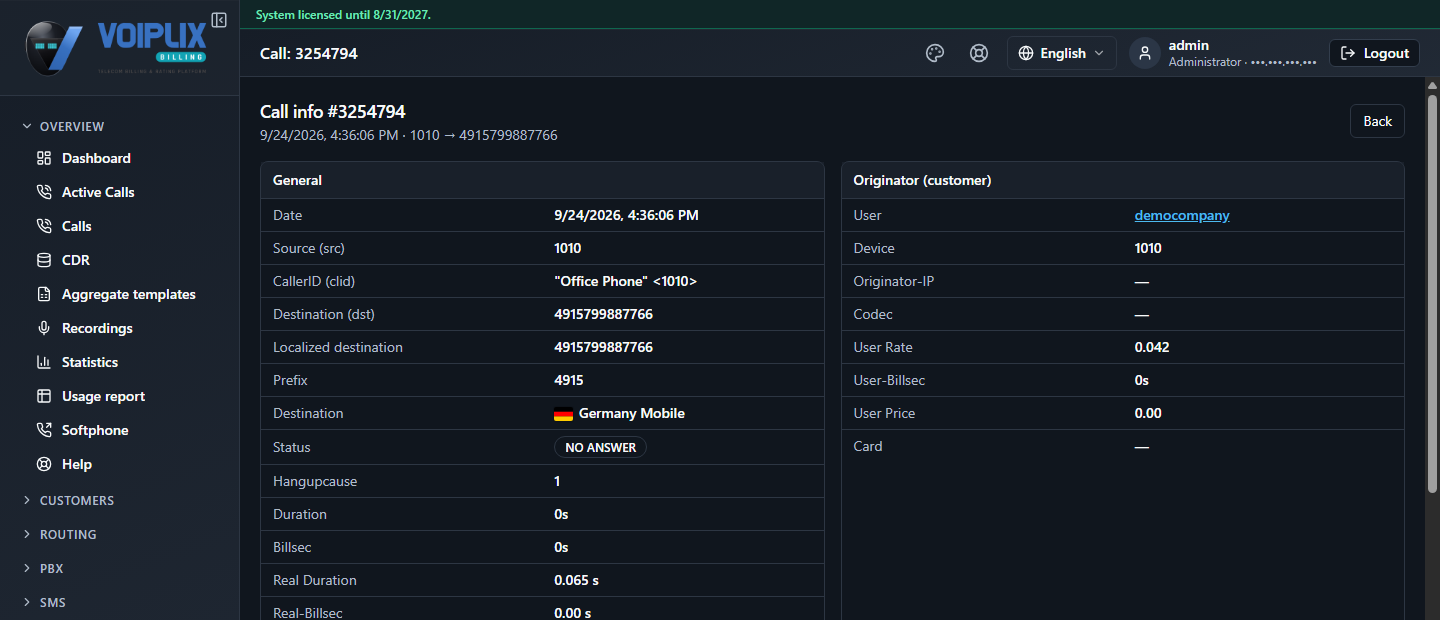Click the 'Call: 3254794' page title
The width and height of the screenshot is (1440, 620).
[309, 53]
